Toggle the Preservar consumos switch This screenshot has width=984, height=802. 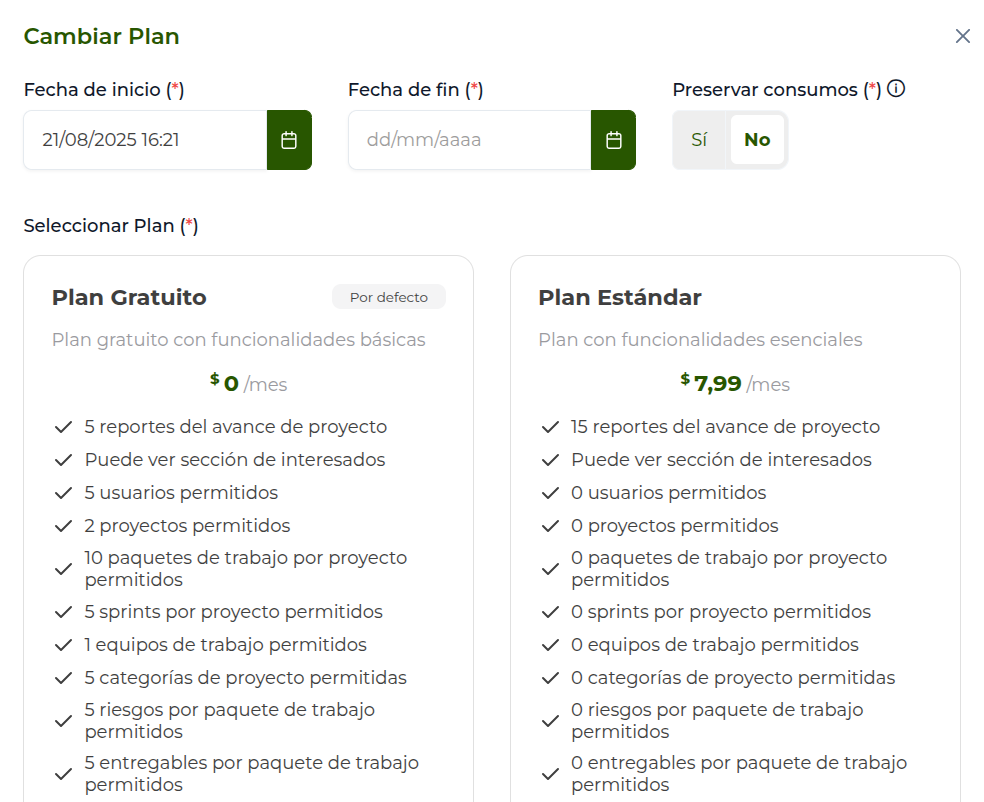point(698,140)
